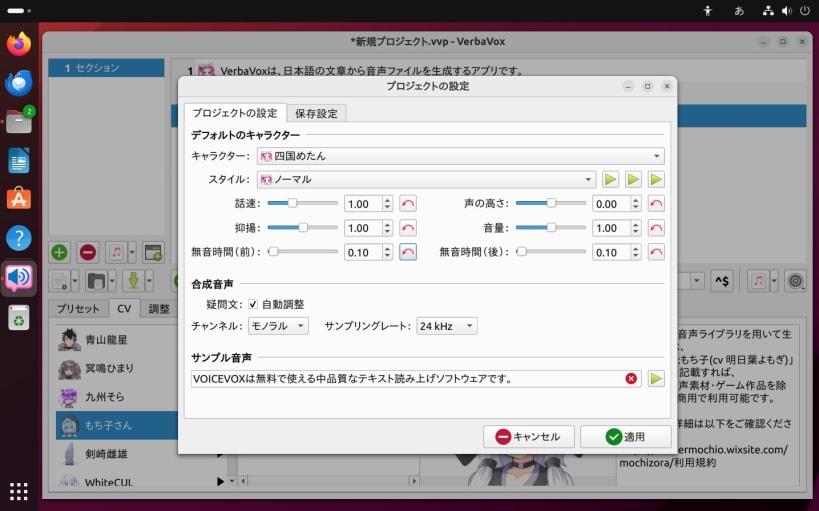
Task: Reset 声の高さ pitch to default
Action: (656, 204)
